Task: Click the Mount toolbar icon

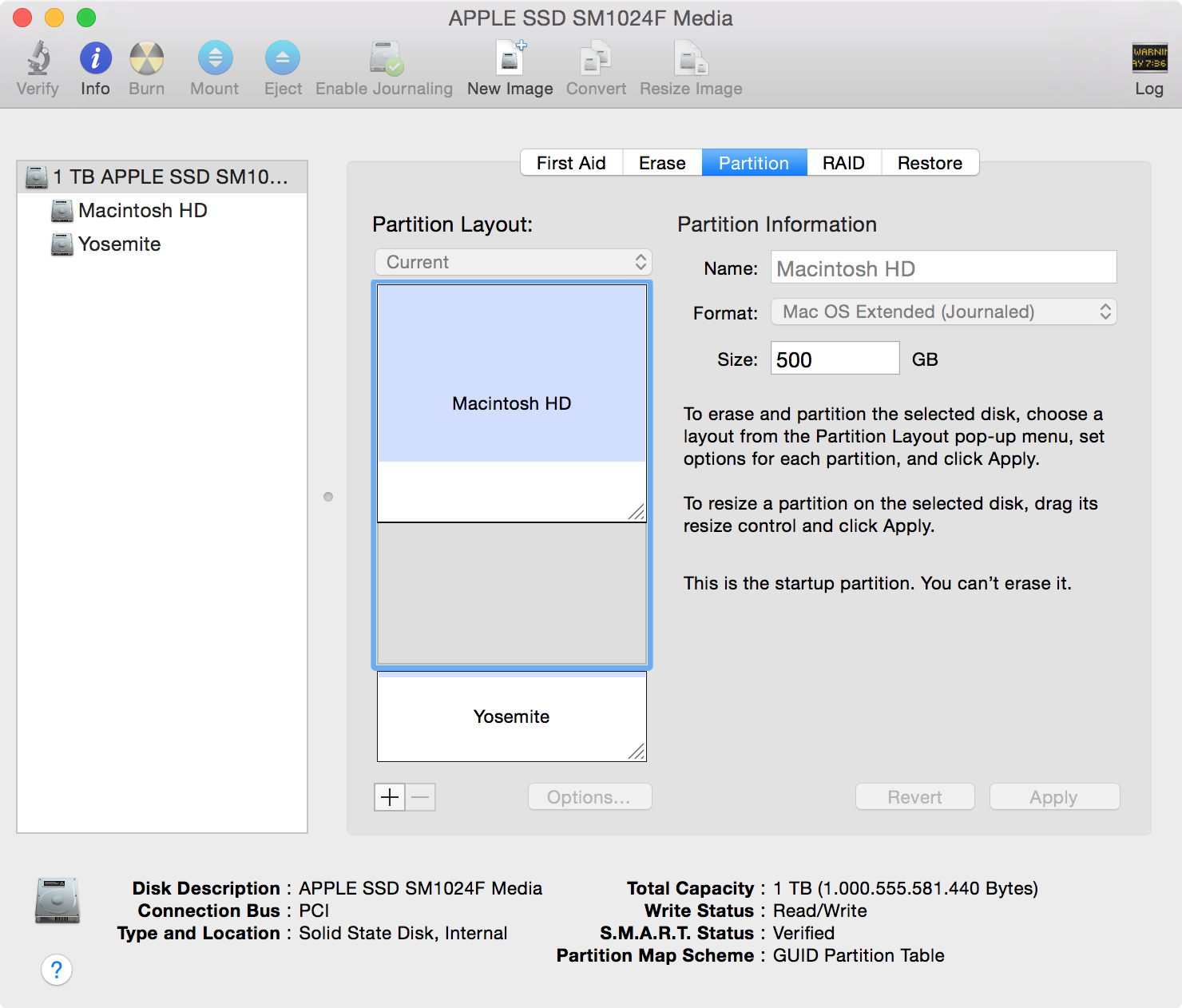Action: (215, 58)
